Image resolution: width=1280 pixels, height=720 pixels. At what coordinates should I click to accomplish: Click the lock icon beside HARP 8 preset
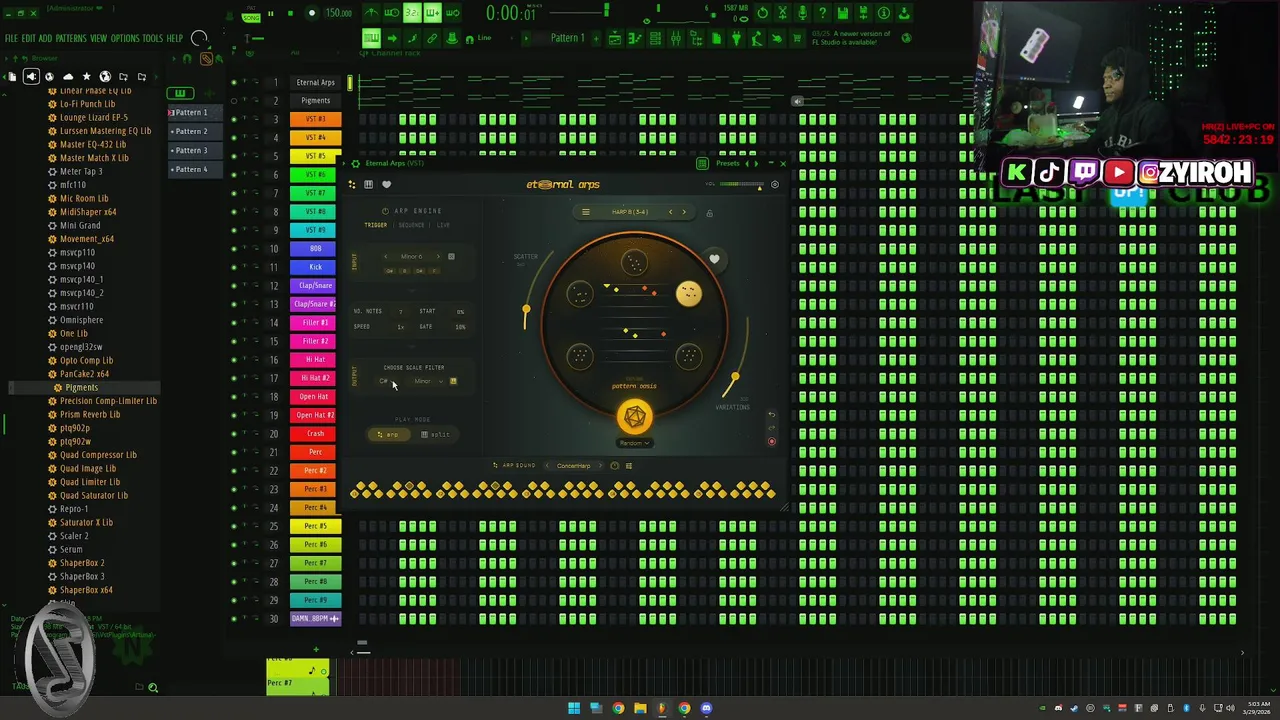[x=710, y=213]
